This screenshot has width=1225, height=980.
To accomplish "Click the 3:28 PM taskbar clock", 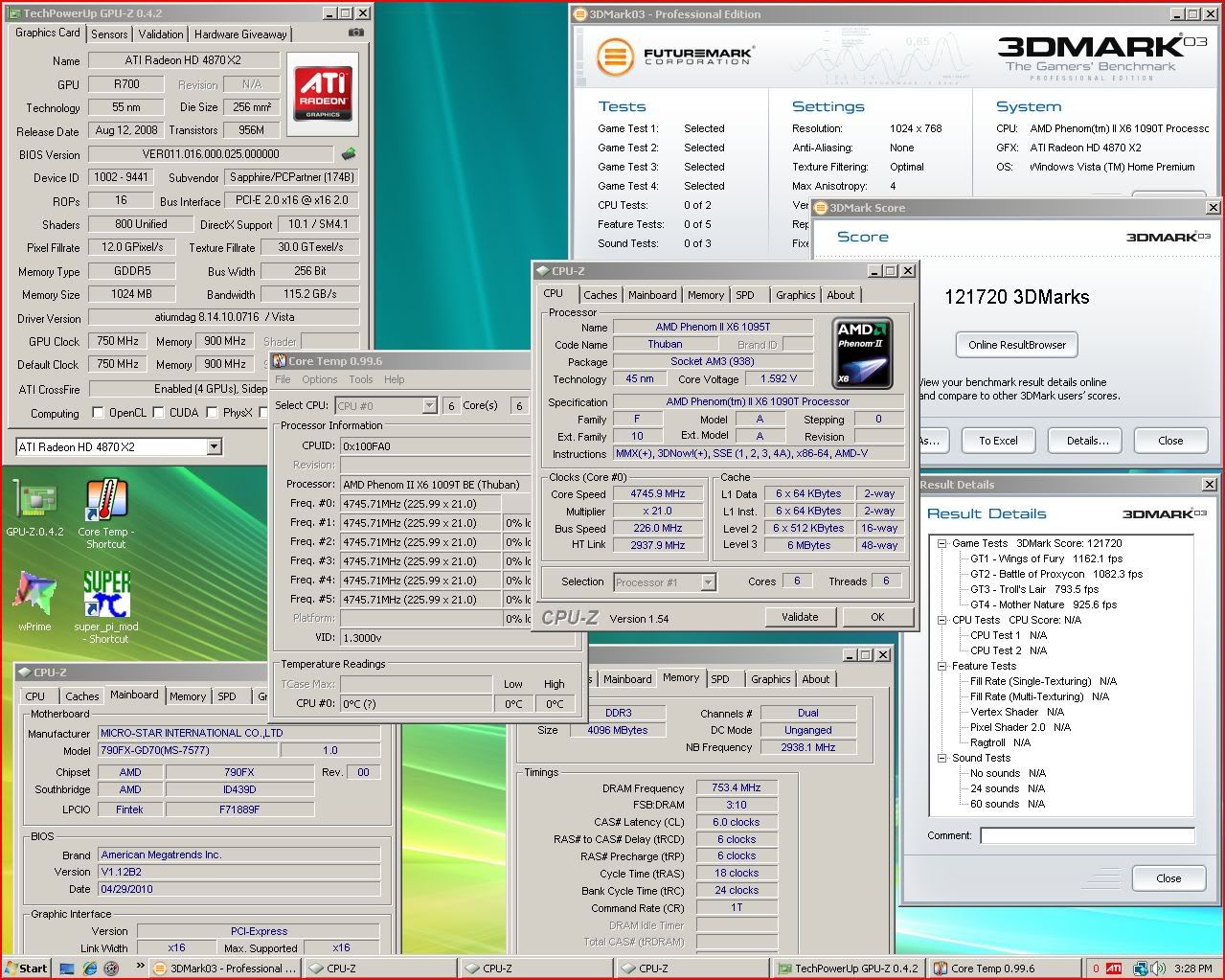I will click(1192, 969).
